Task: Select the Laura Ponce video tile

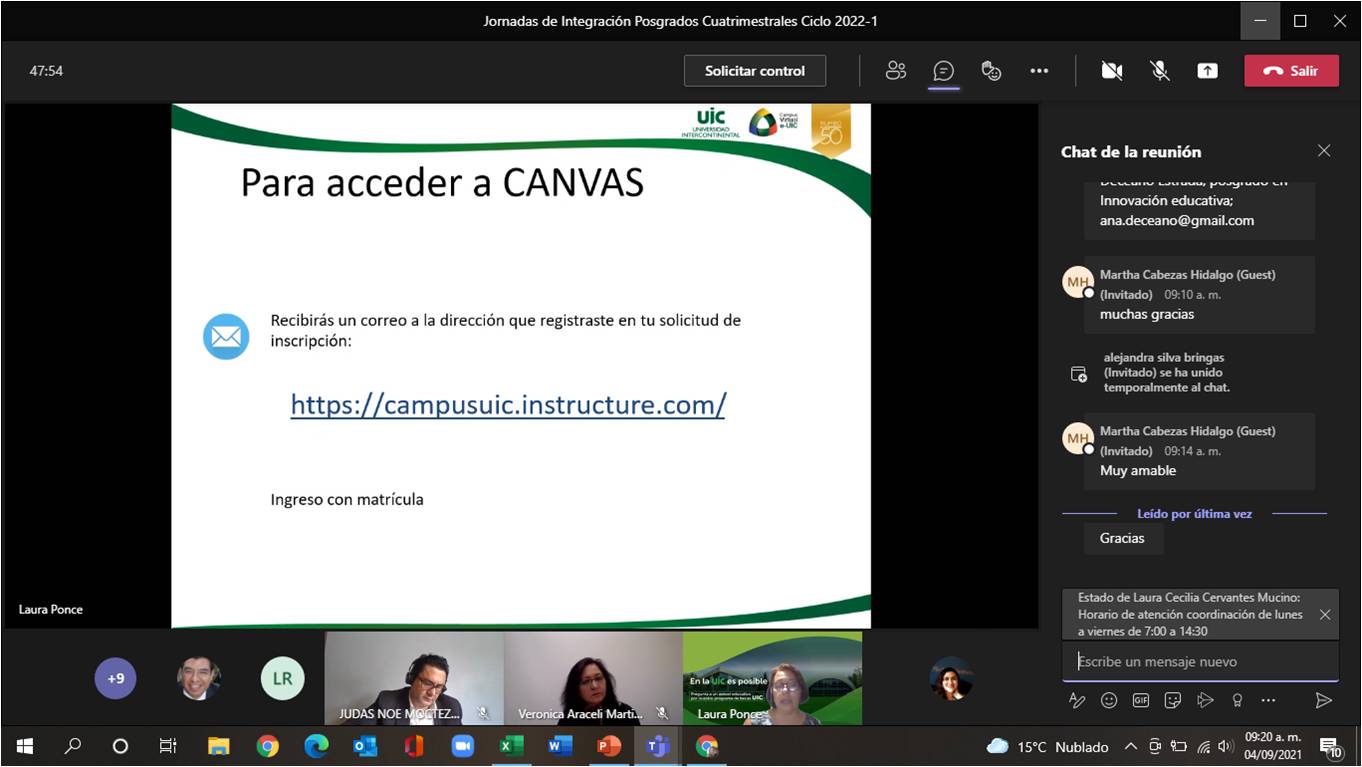Action: click(x=772, y=678)
